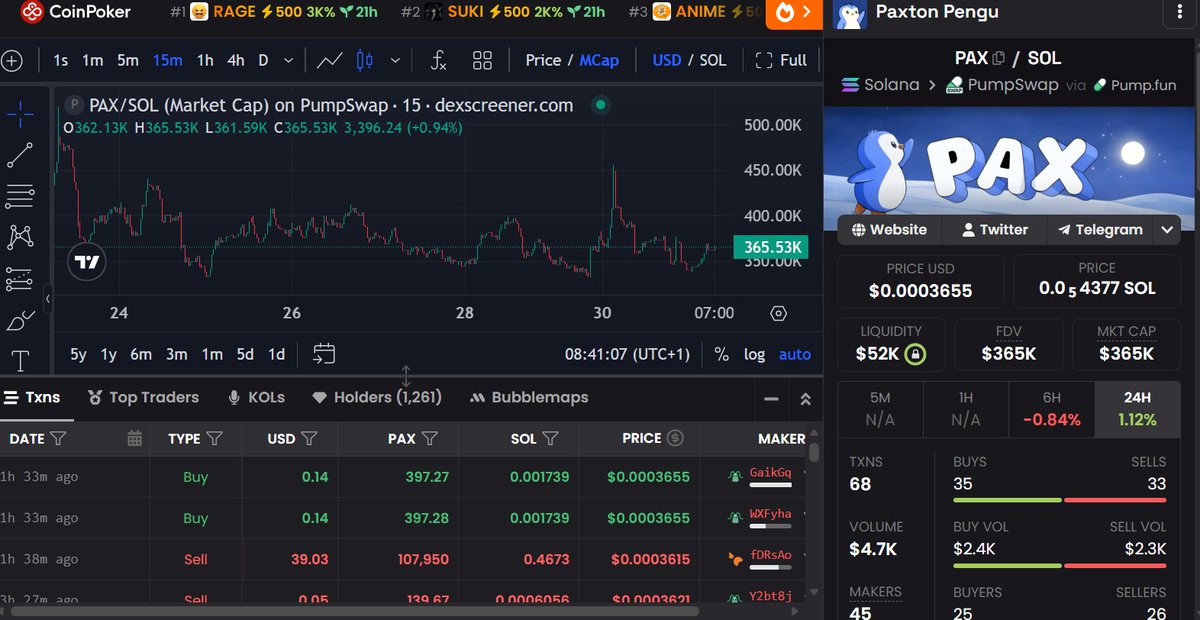This screenshot has height=620, width=1200.
Task: Filter transactions by PAX amount
Action: (x=429, y=438)
